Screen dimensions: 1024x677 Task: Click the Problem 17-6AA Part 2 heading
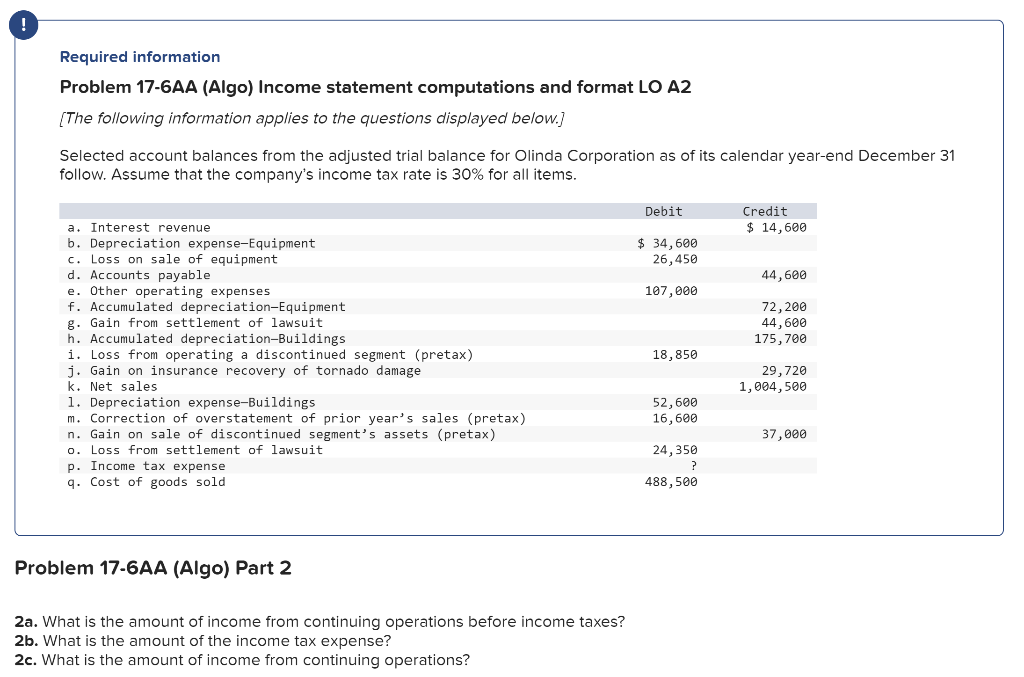coord(153,567)
